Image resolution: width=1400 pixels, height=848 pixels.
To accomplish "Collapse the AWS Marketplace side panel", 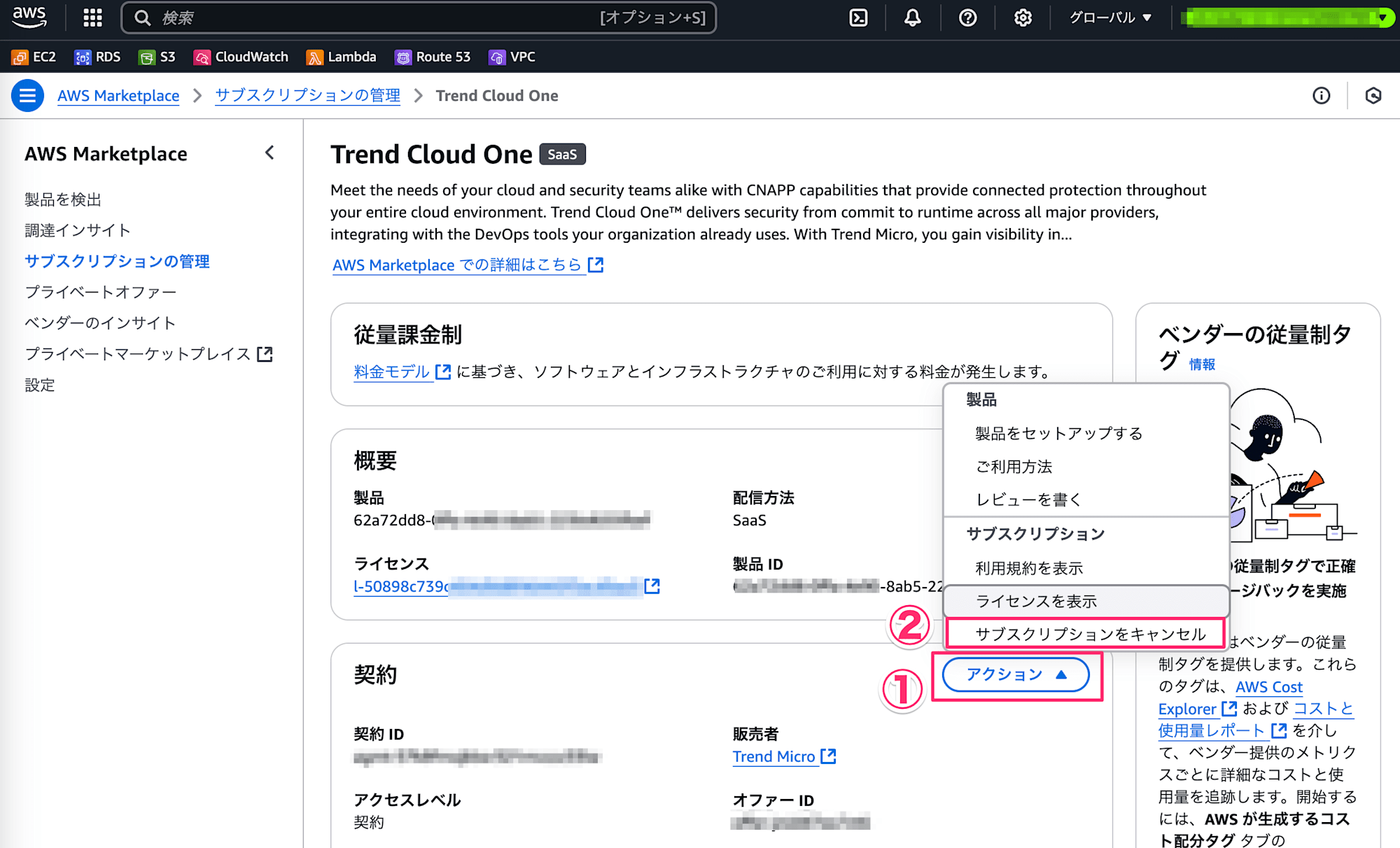I will pos(269,153).
